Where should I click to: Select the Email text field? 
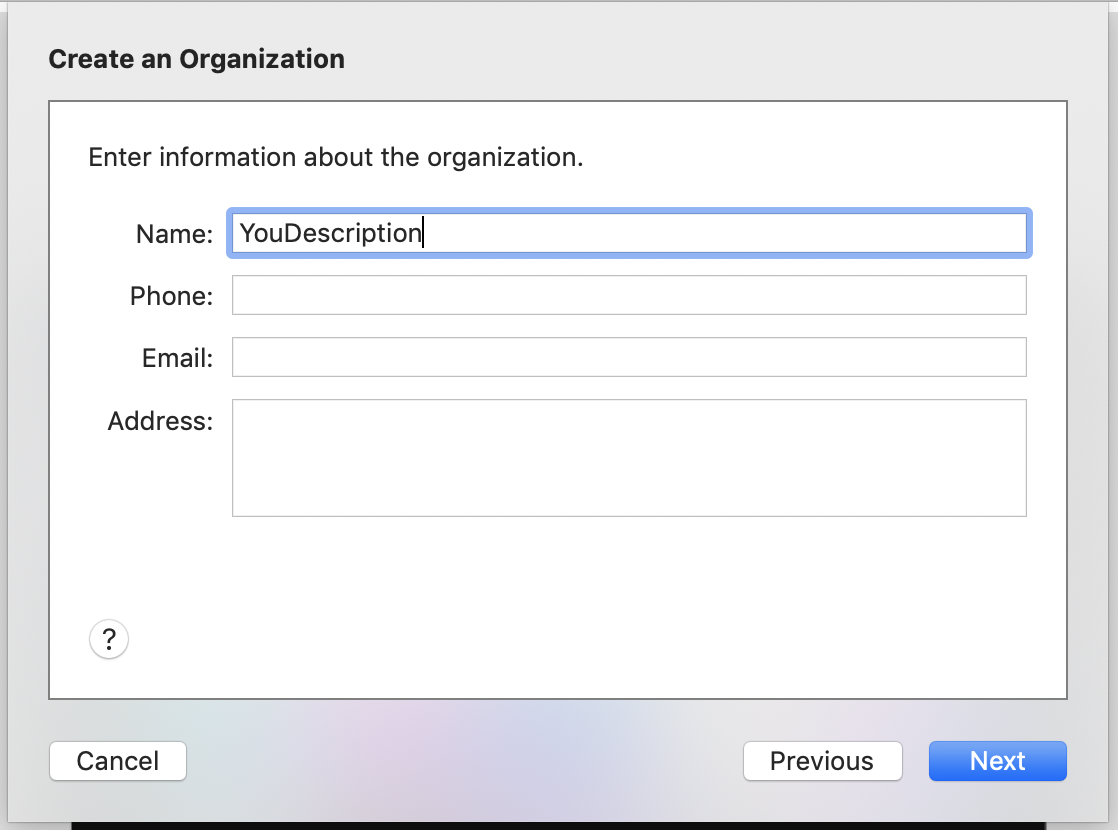pyautogui.click(x=629, y=357)
